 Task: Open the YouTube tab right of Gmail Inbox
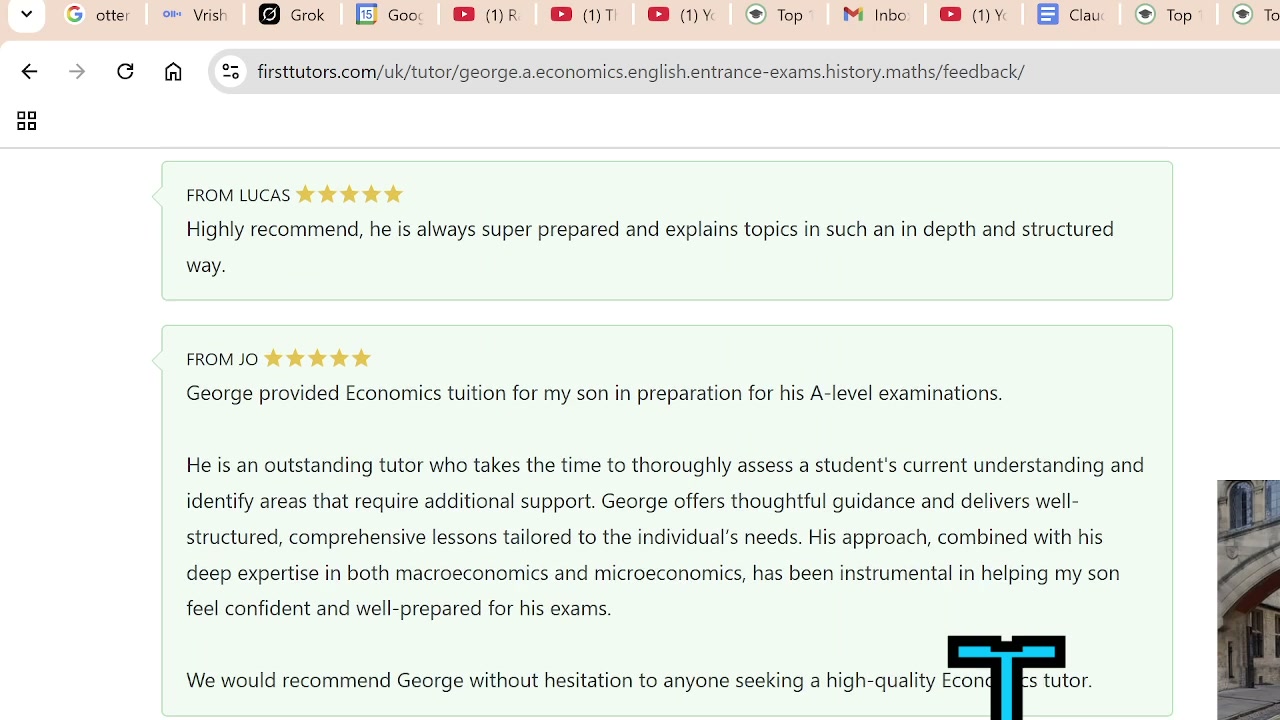[973, 15]
